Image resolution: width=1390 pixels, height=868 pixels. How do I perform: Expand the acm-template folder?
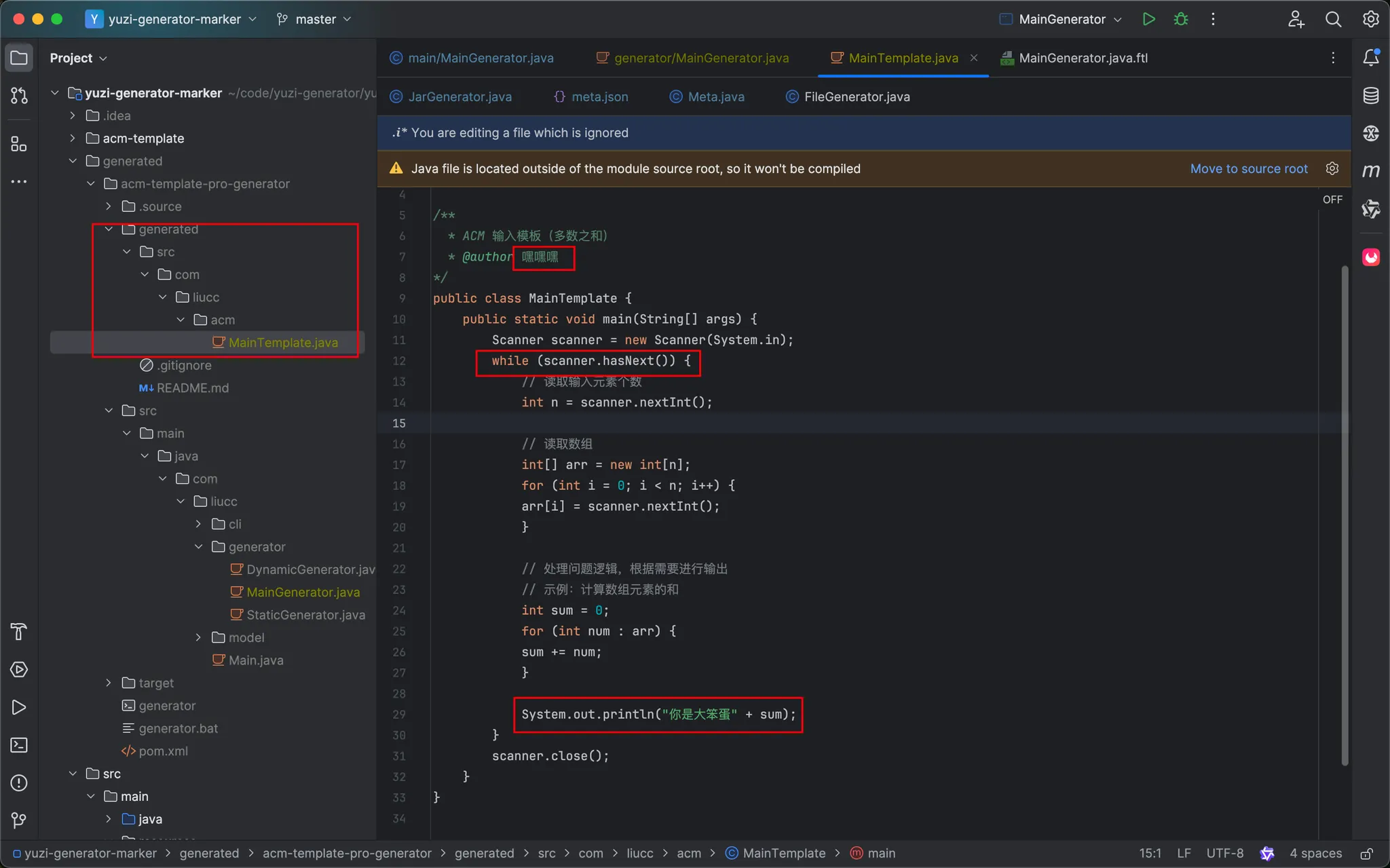[x=73, y=138]
